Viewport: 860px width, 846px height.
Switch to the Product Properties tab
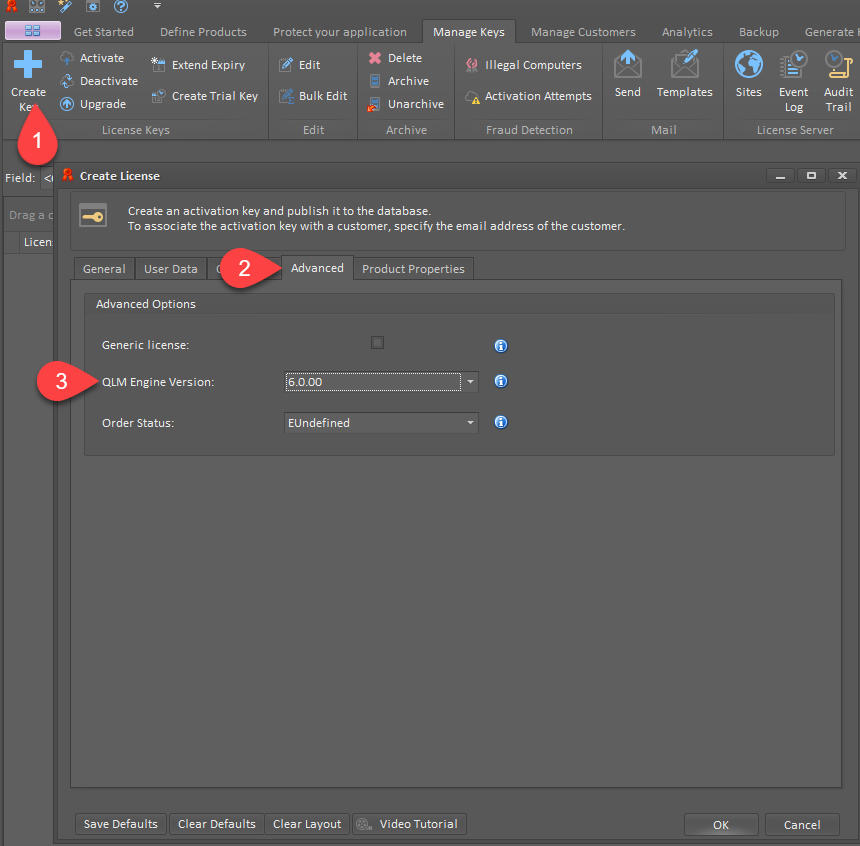[x=412, y=268]
